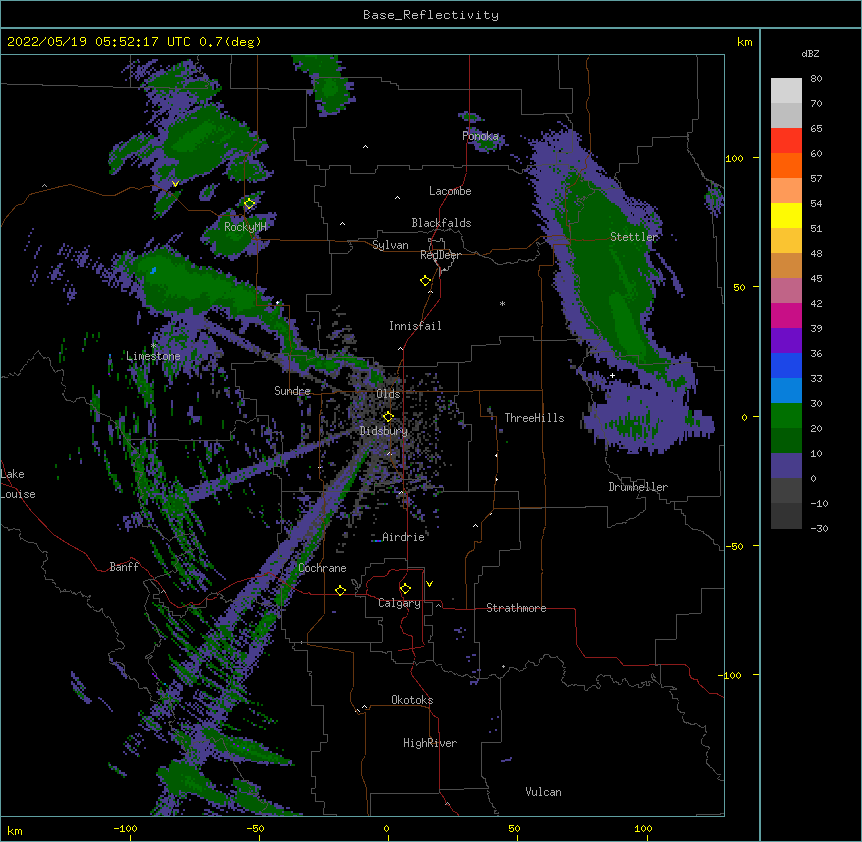The height and width of the screenshot is (842, 862).
Task: Pick the bright yellow swatch in dBZ legend
Action: tap(786, 215)
